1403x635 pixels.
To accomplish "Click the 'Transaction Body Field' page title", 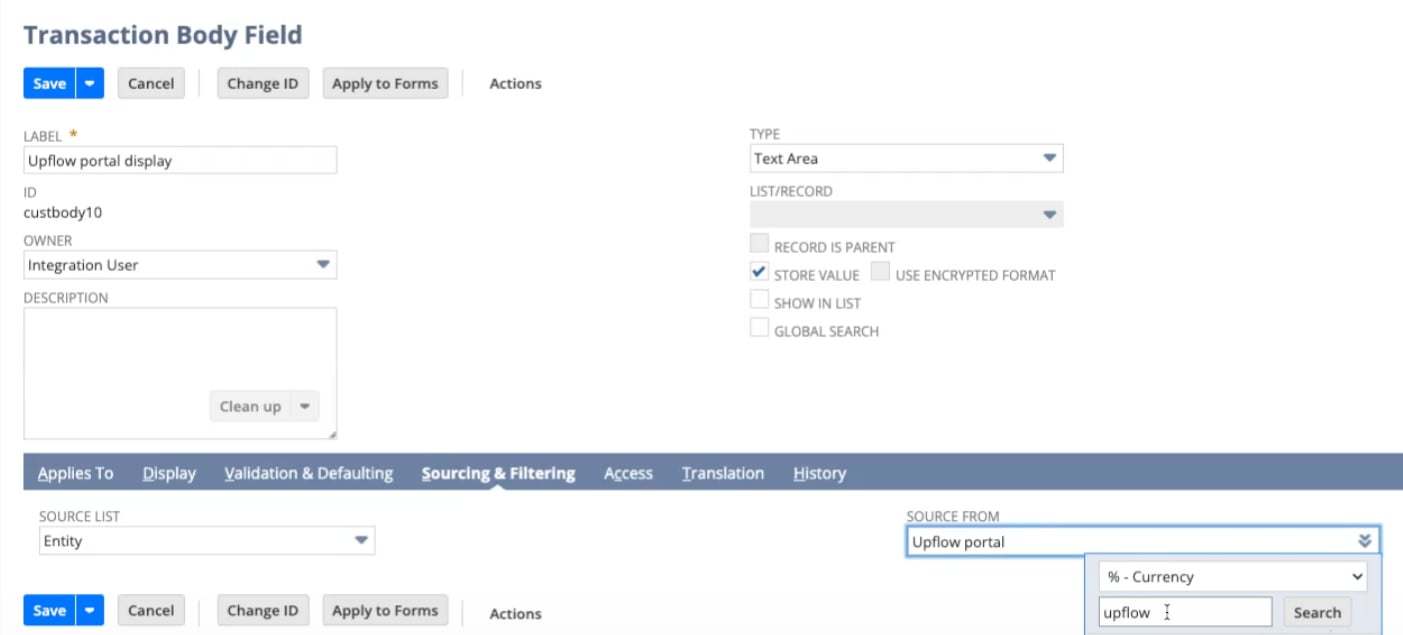I will (163, 35).
